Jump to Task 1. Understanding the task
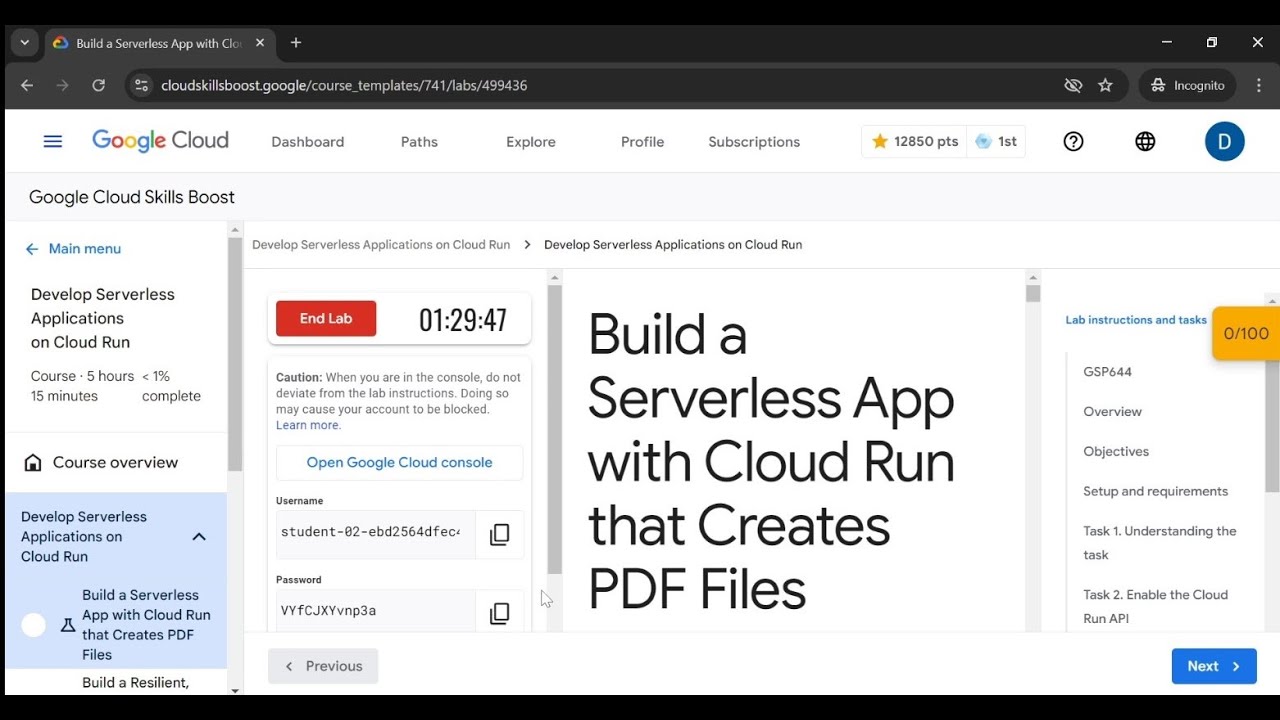This screenshot has height=720, width=1280. click(x=1160, y=543)
